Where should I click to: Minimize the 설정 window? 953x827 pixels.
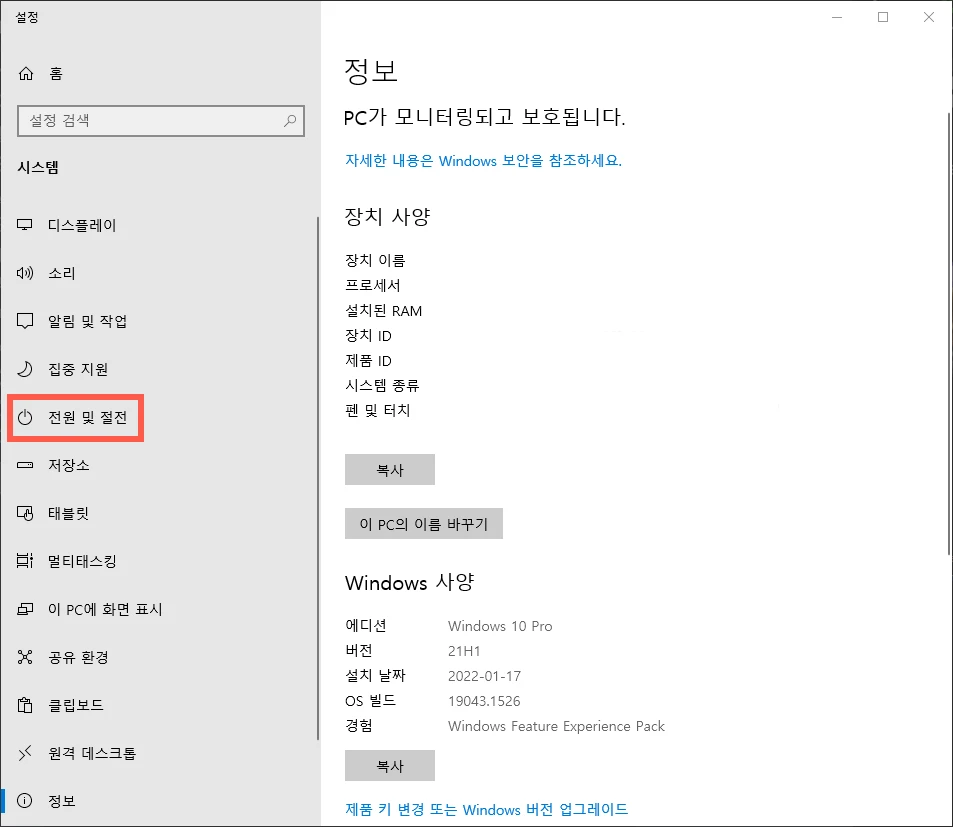837,17
